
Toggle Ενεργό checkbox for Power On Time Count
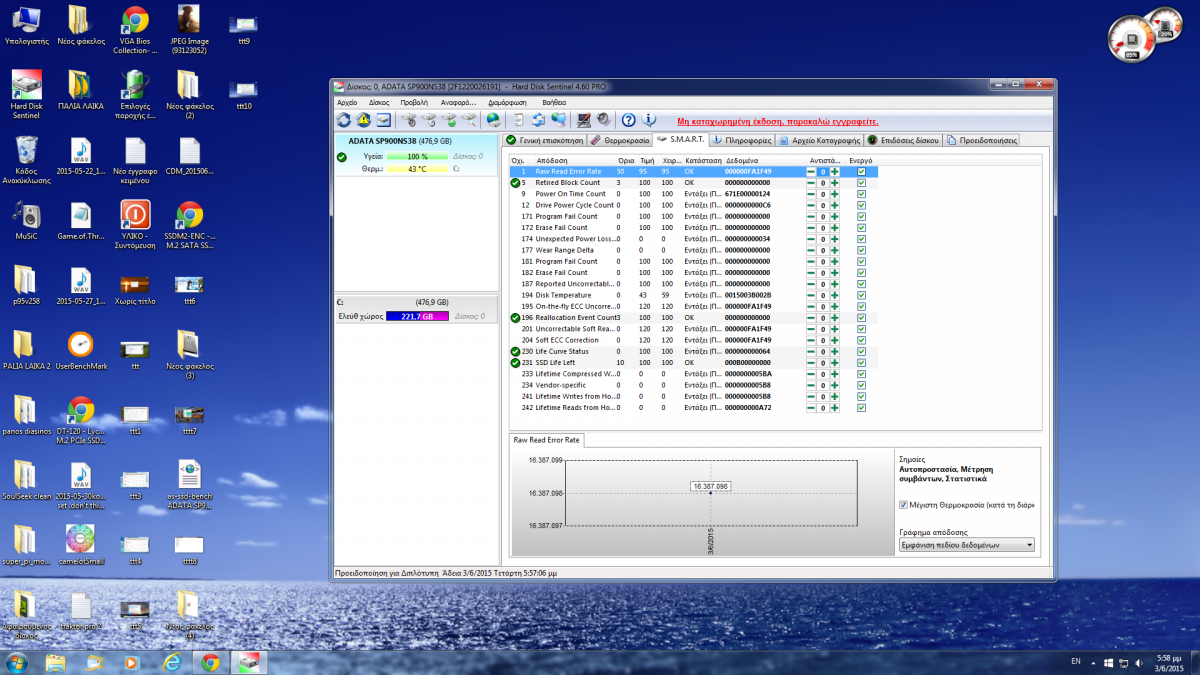(861, 194)
